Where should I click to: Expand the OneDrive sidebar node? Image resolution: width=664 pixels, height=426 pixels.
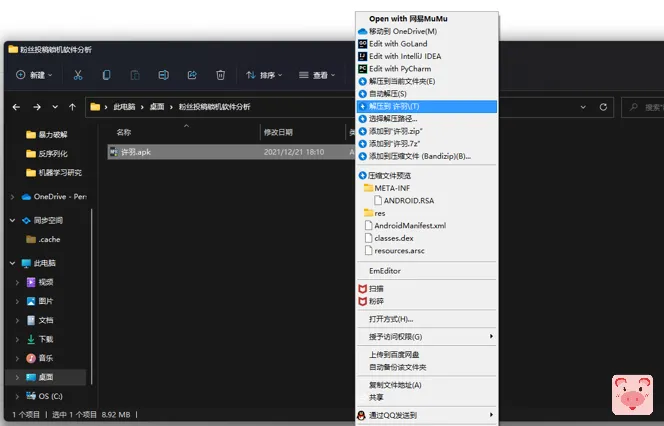tap(12, 197)
